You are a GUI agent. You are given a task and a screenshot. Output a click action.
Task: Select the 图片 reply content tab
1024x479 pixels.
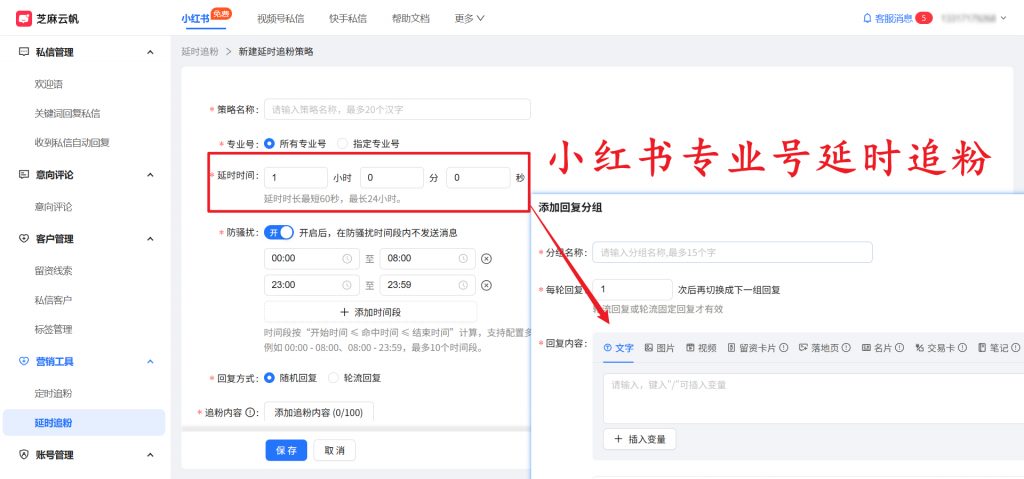point(660,348)
